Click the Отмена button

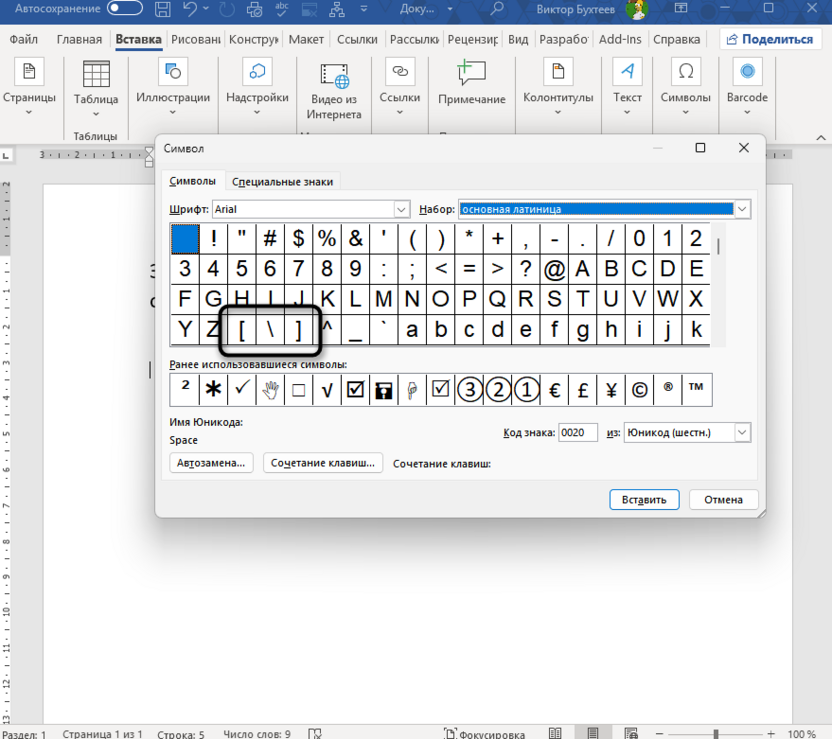coord(723,500)
